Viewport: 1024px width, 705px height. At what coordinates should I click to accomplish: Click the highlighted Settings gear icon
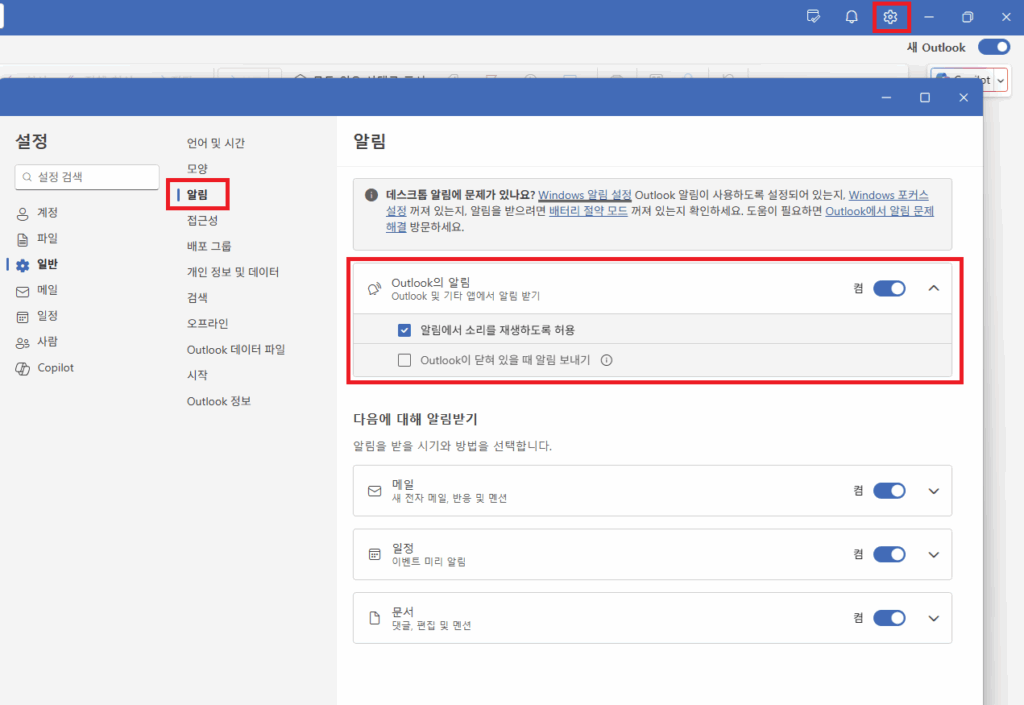click(891, 16)
